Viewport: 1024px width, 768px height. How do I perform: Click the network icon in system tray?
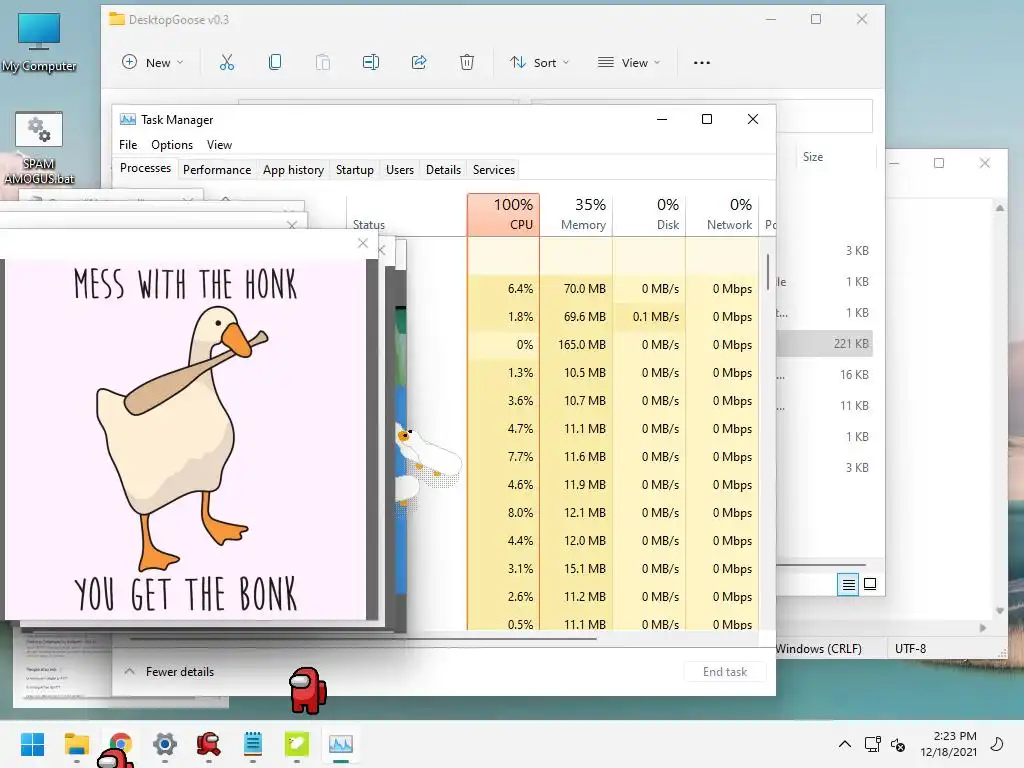tap(872, 744)
